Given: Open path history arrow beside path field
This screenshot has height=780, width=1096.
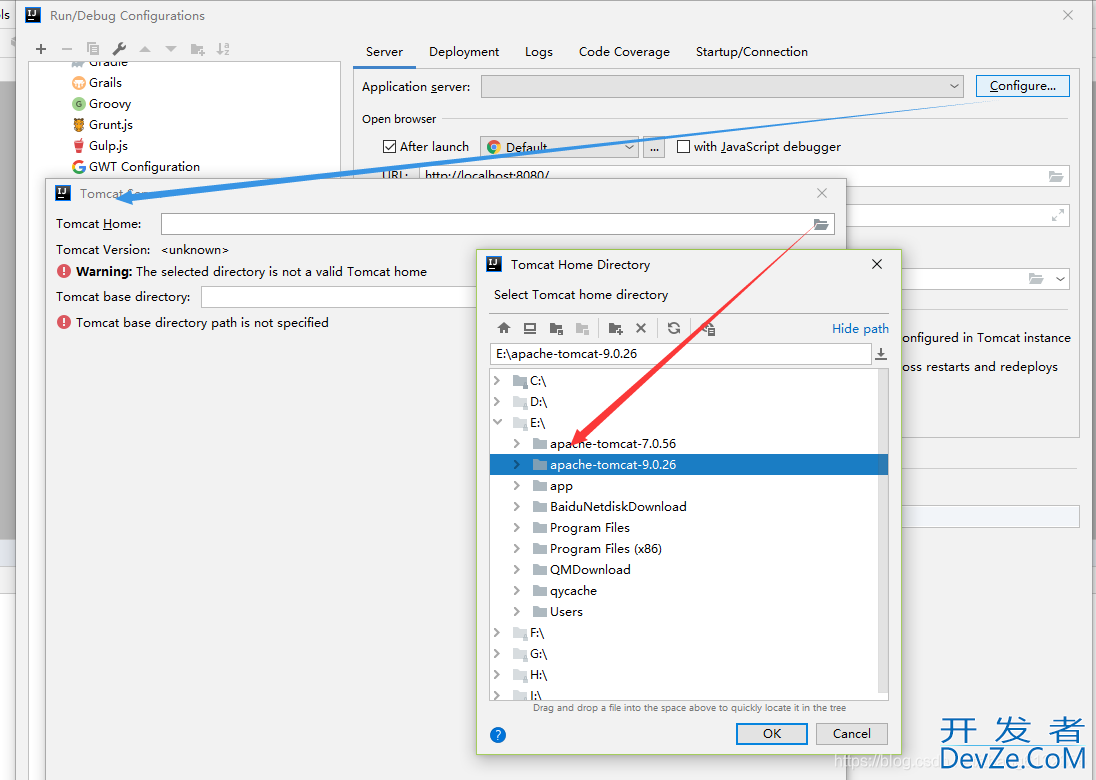Looking at the screenshot, I should pyautogui.click(x=881, y=354).
